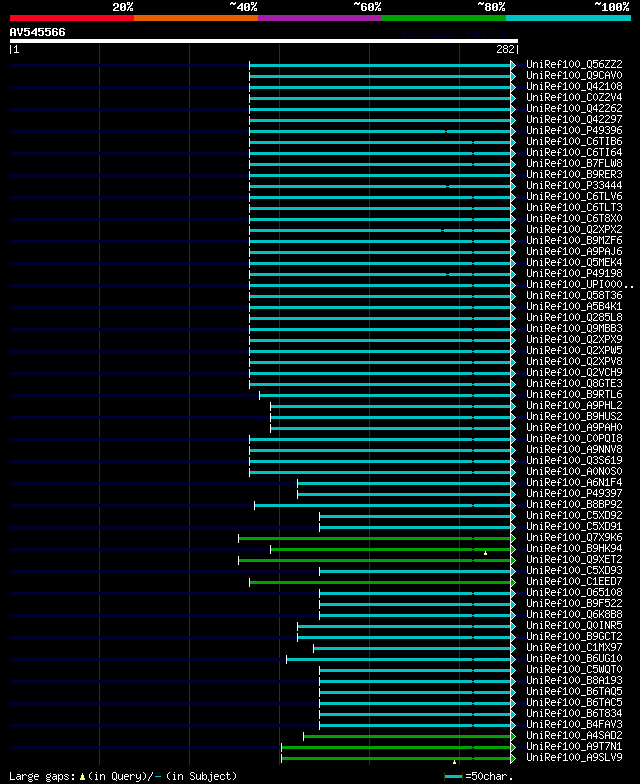The width and height of the screenshot is (640, 784).
Task: Open hit UniRef100_Q42297
Action: click(574, 120)
